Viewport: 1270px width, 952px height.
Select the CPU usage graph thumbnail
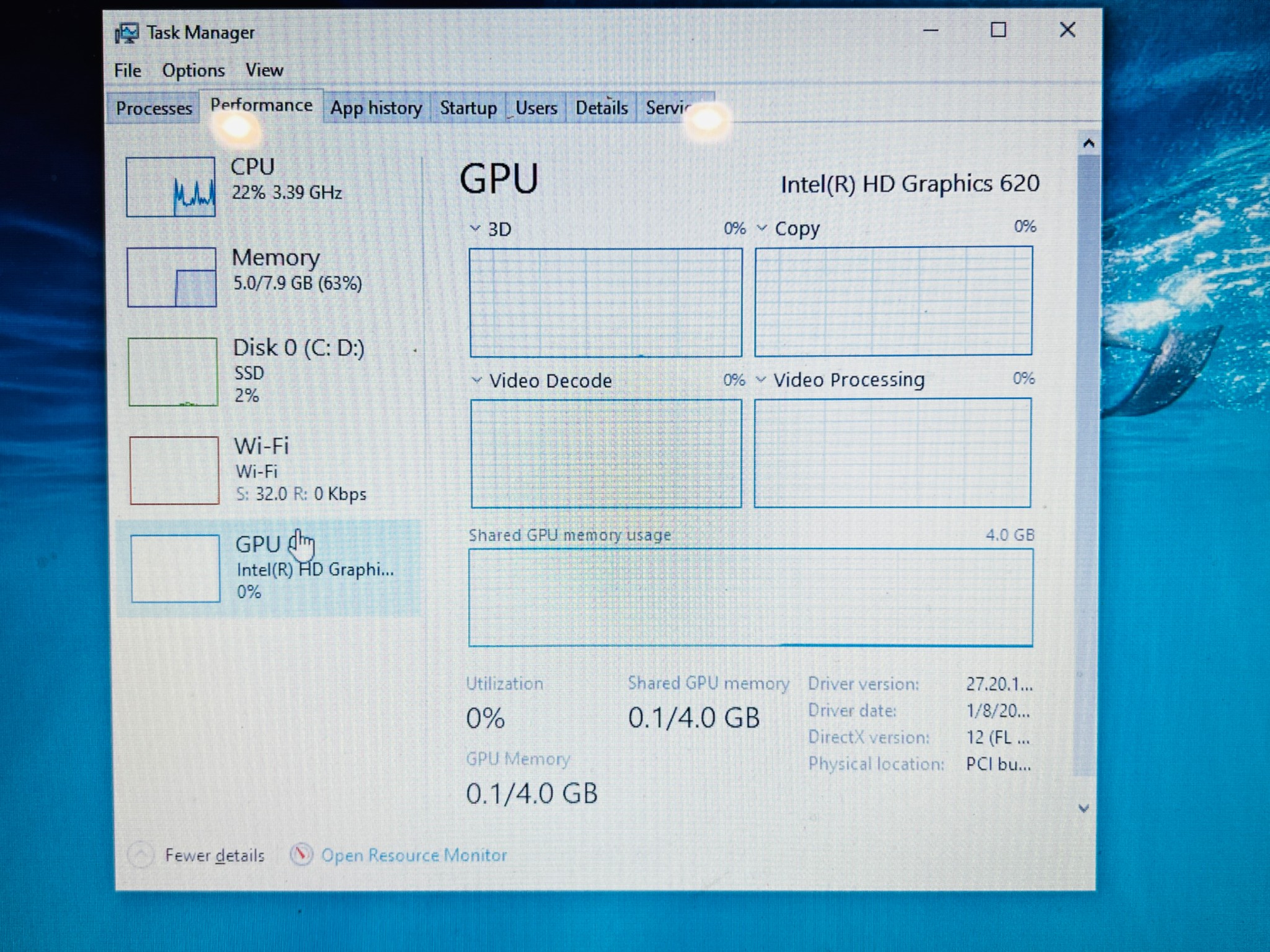point(171,187)
